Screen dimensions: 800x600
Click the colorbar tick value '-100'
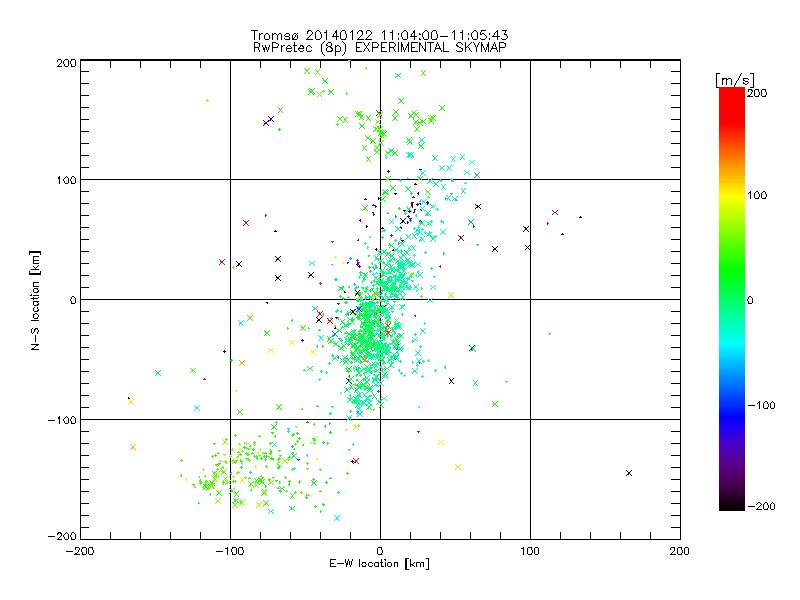[761, 405]
